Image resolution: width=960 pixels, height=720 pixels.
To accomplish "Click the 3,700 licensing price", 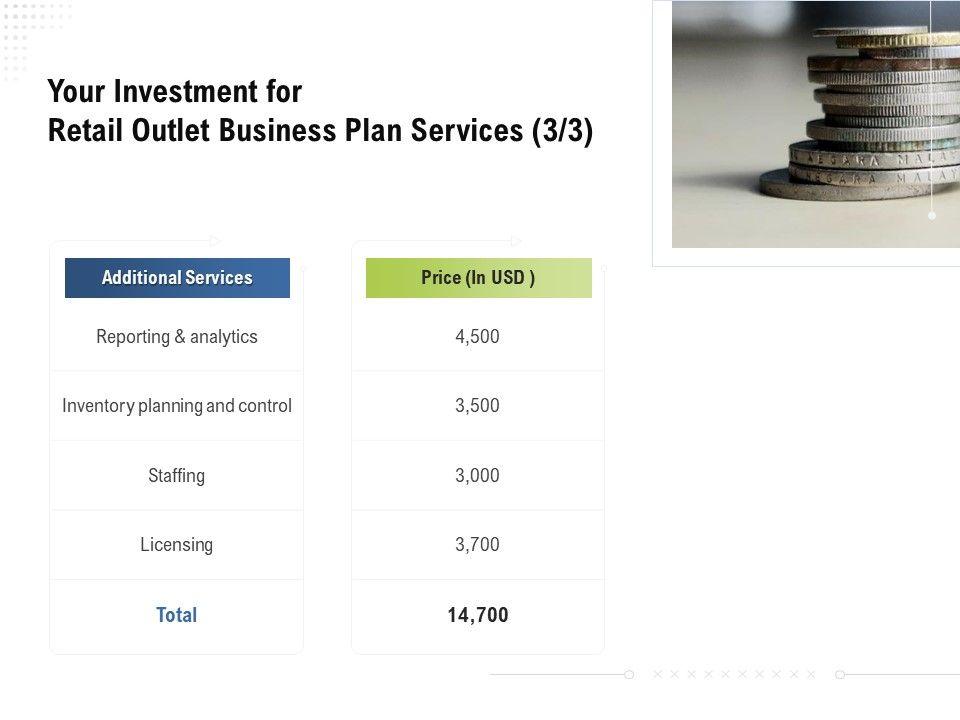I will [x=477, y=545].
